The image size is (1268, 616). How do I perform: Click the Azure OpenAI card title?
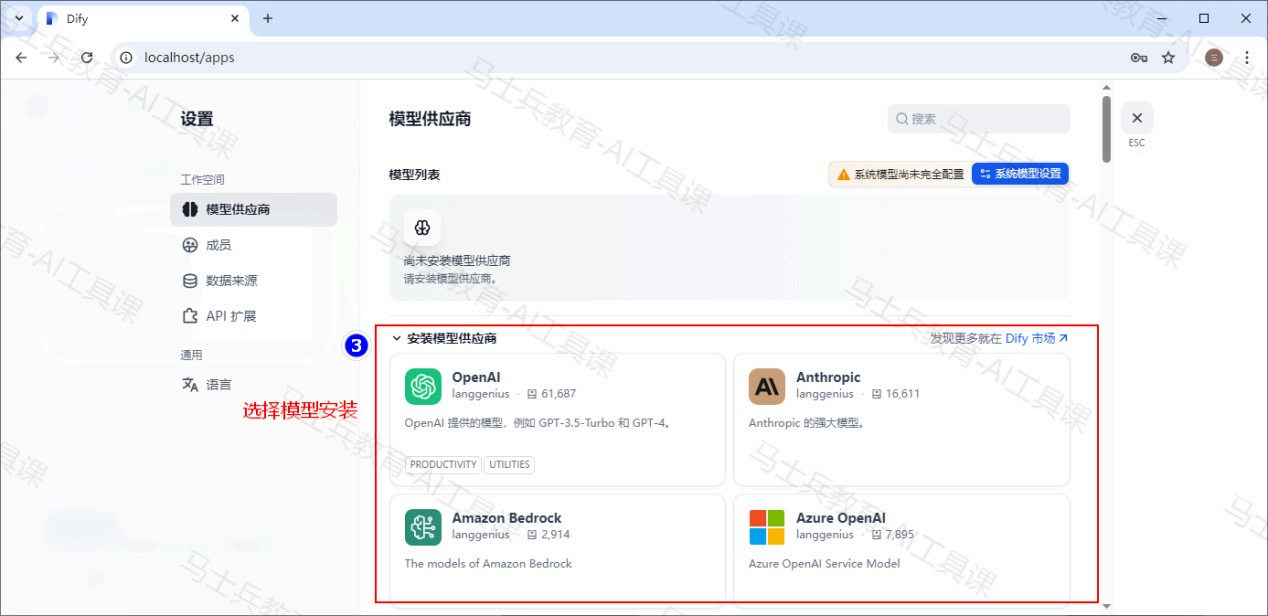pos(841,519)
